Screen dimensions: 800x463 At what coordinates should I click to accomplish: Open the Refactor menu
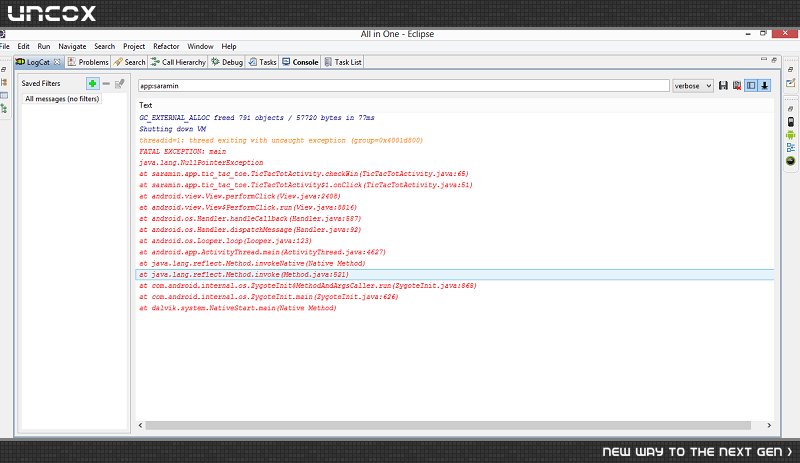(x=166, y=46)
